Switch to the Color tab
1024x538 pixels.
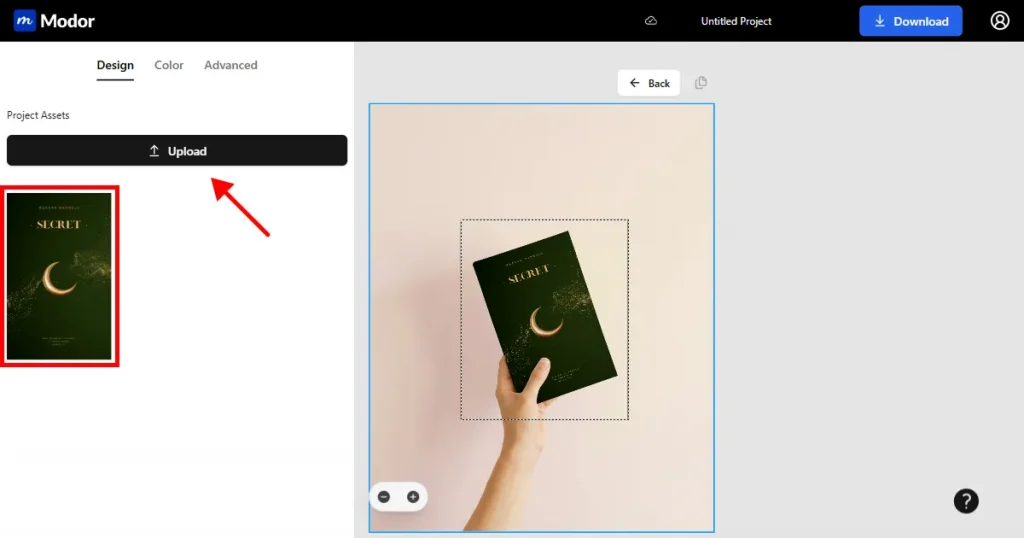pos(168,65)
